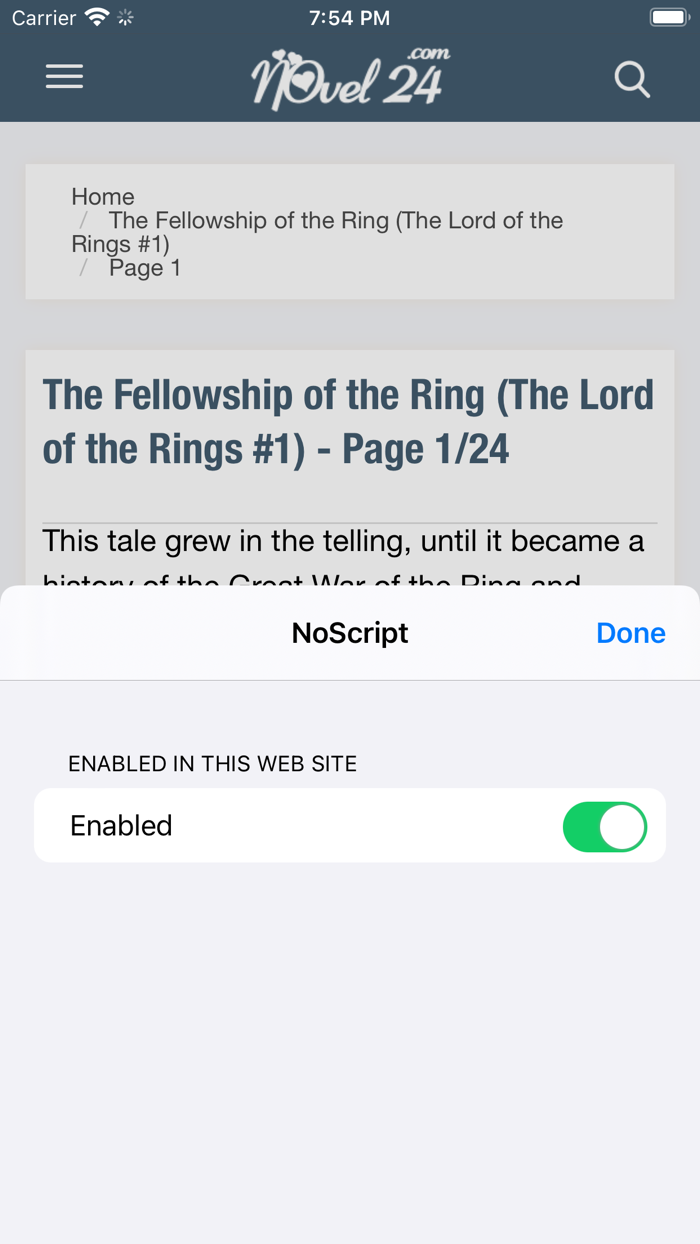The height and width of the screenshot is (1244, 700).
Task: Tap the Page 1/24 book title heading
Action: pyautogui.click(x=348, y=422)
